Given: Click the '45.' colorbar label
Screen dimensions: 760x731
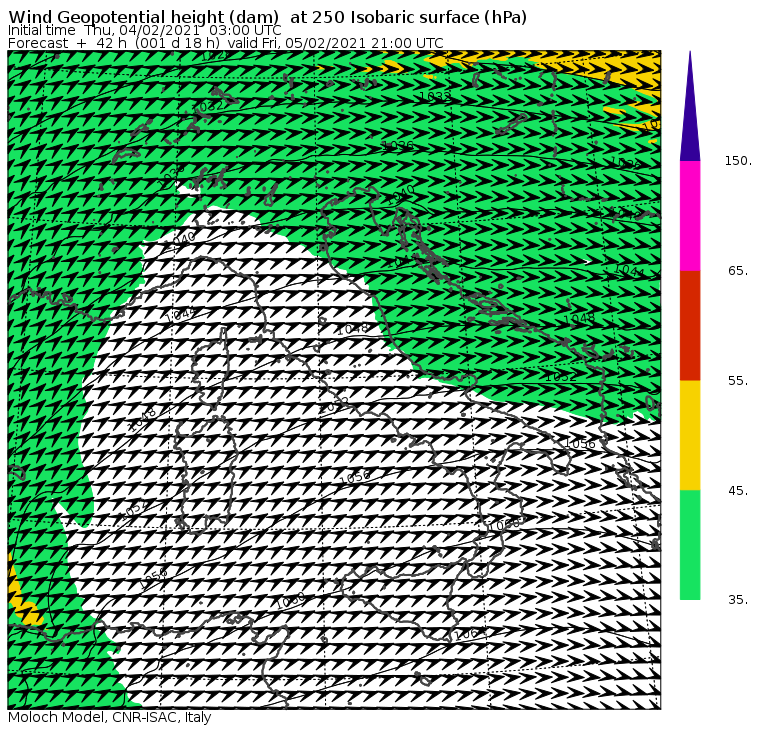Looking at the screenshot, I should (x=738, y=491).
